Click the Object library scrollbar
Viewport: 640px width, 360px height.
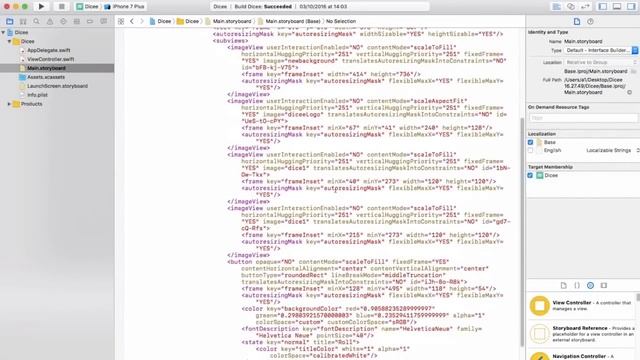tap(638, 298)
